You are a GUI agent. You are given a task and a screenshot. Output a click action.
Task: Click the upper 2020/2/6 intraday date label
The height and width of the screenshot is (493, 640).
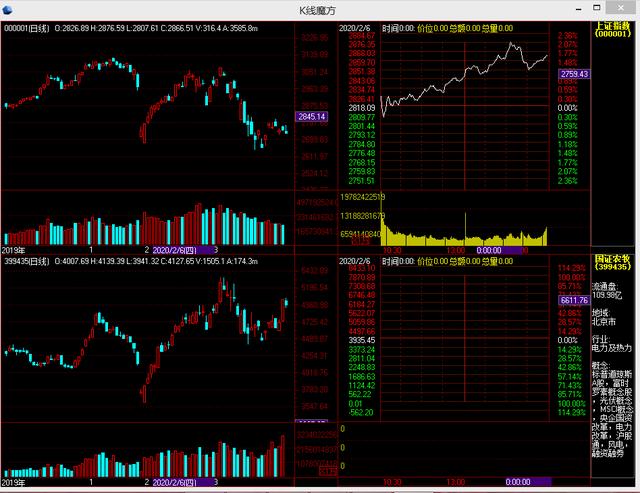tap(354, 28)
